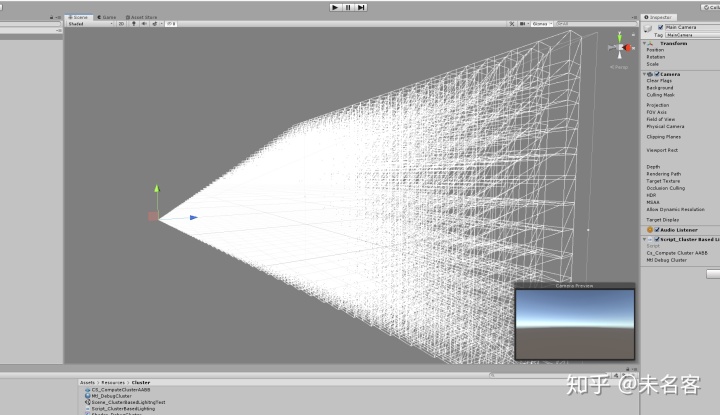Toggle the Camera component enabled checkbox
720x415 pixels.
(657, 74)
